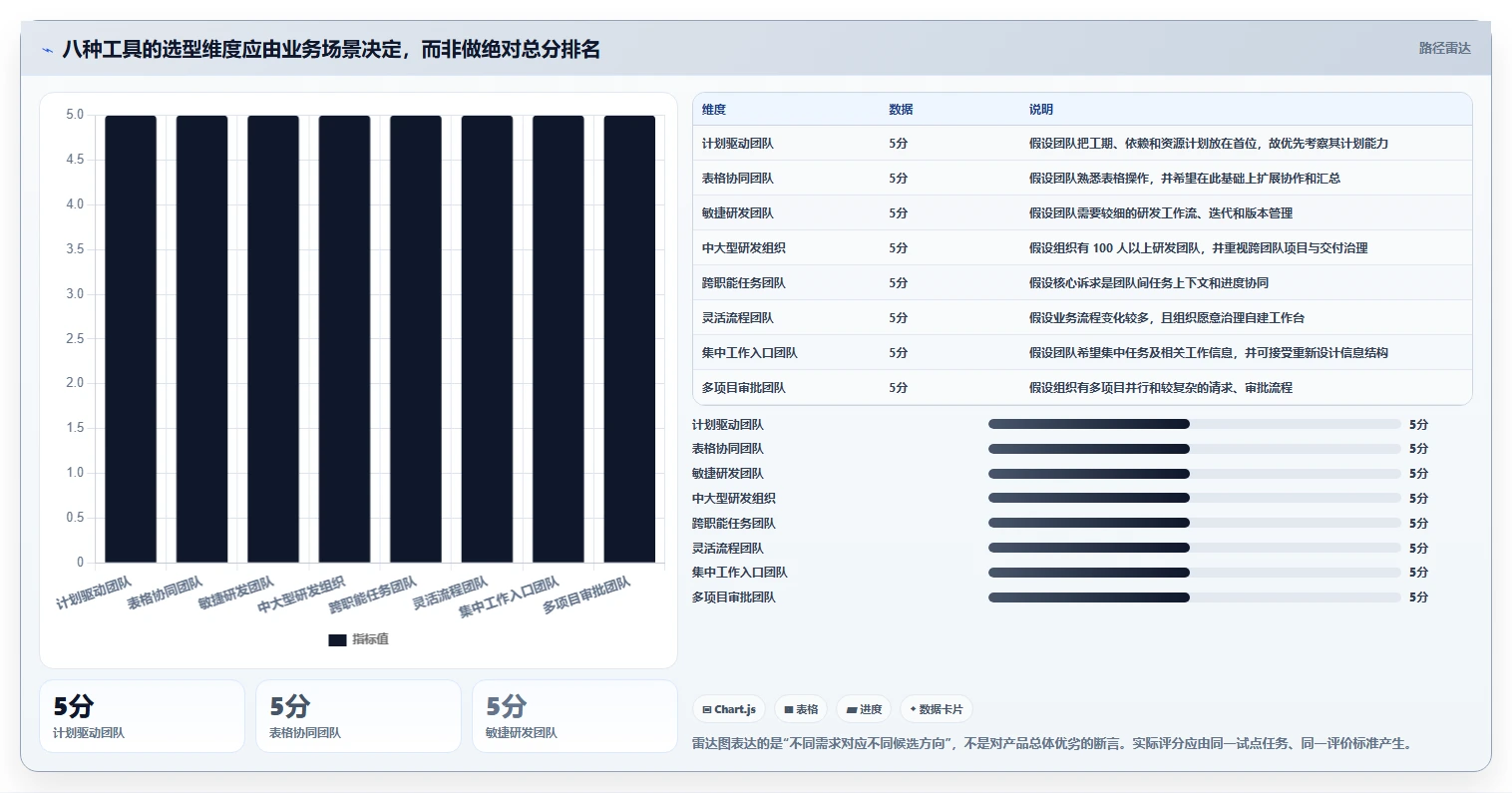Click 计划驱动团队 label in the progress list
Viewport: 1512px width, 793px height.
[x=728, y=425]
